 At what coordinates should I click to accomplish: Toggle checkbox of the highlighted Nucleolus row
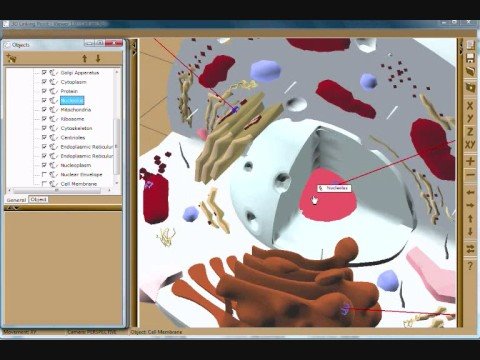tap(44, 100)
